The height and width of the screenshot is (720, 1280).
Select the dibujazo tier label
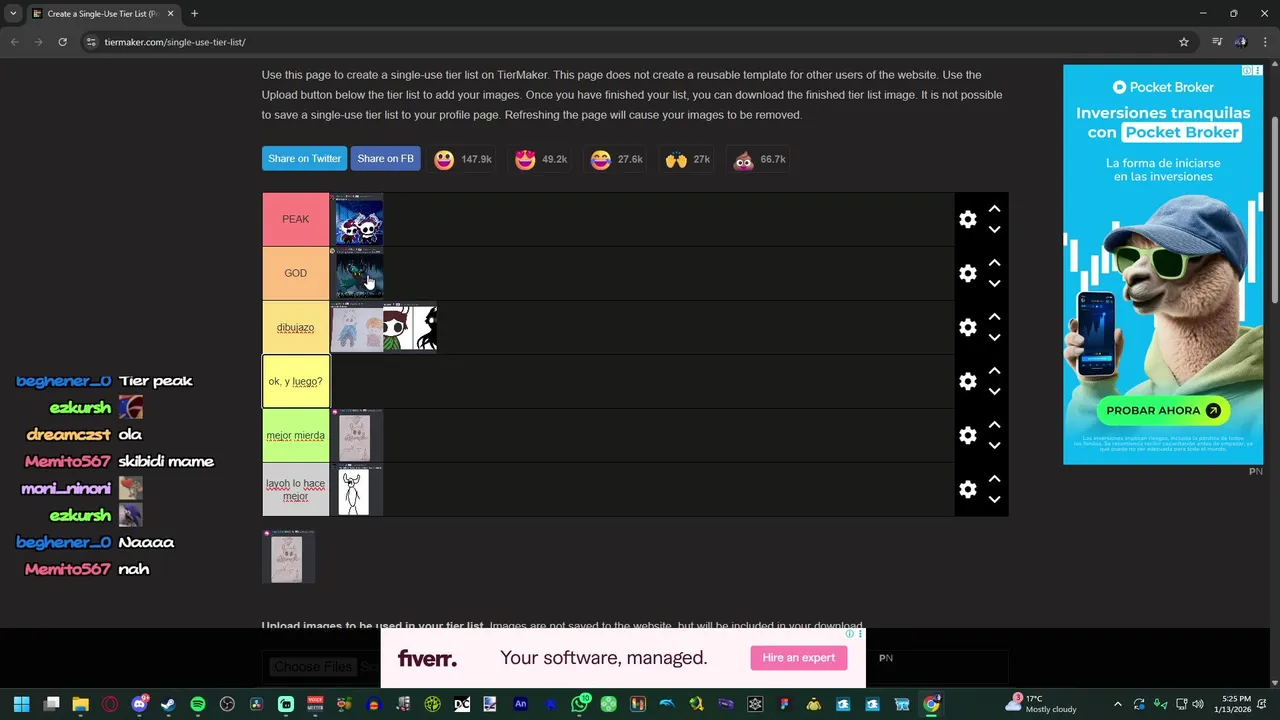point(295,327)
